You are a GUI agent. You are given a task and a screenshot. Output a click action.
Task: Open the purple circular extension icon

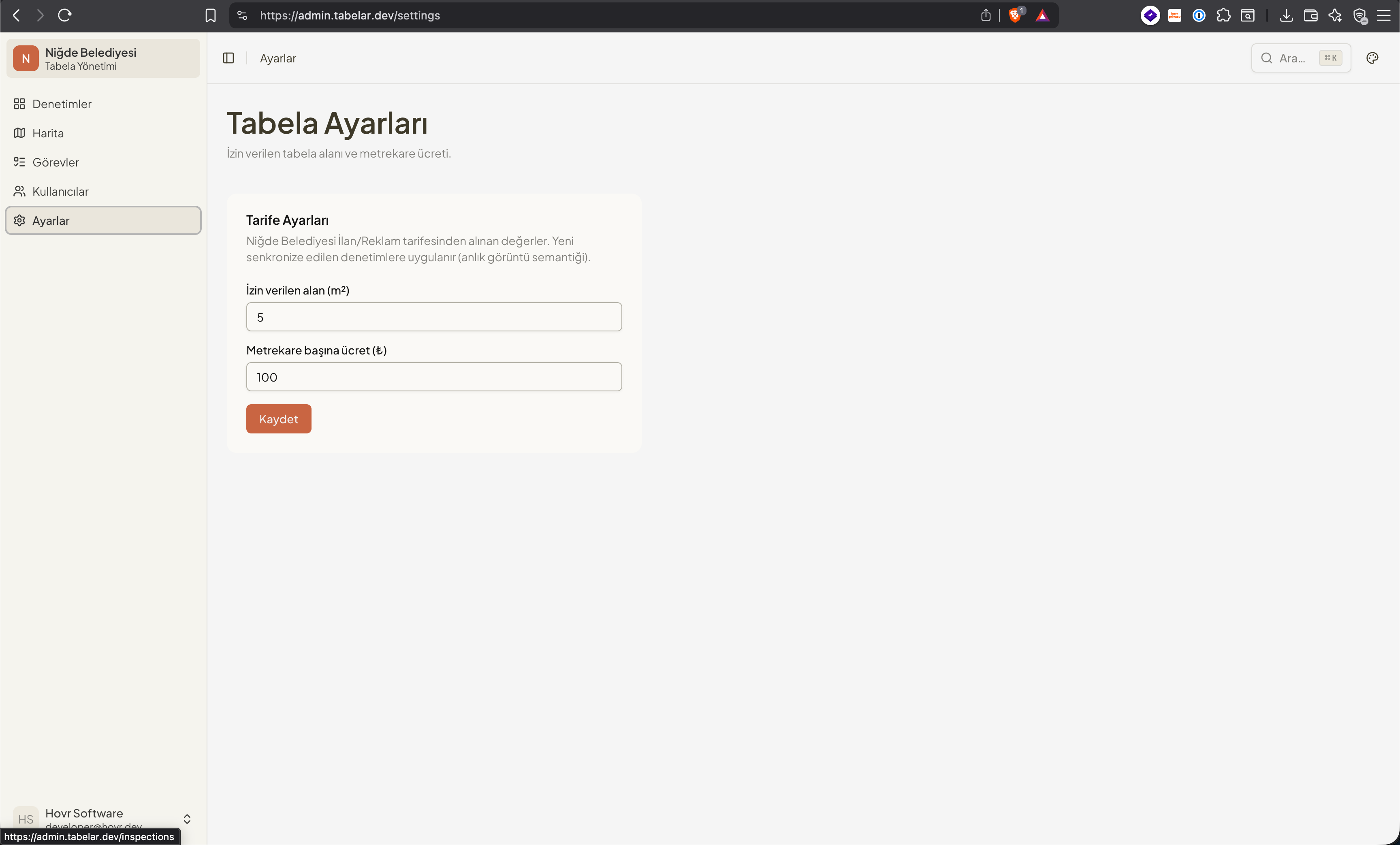pyautogui.click(x=1150, y=15)
